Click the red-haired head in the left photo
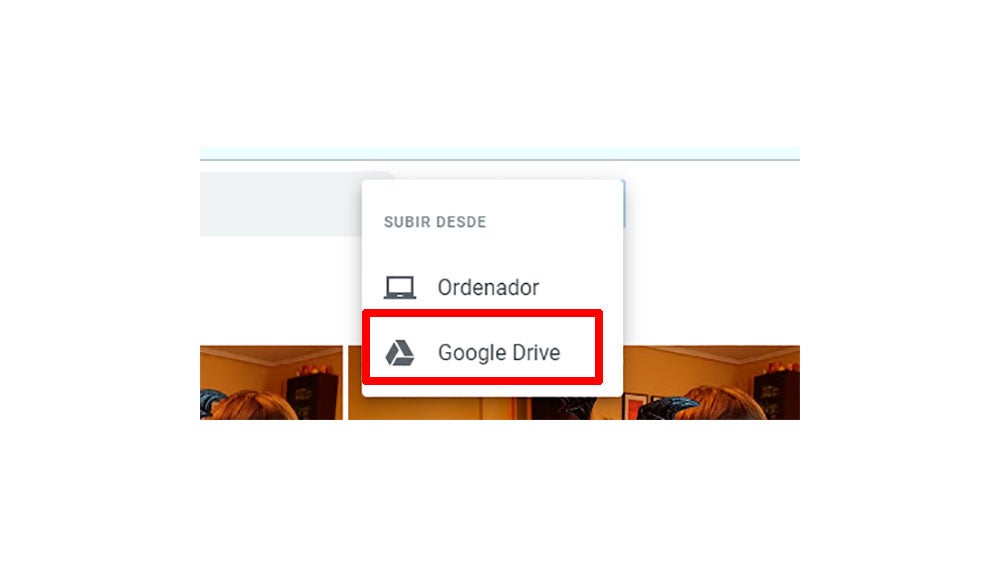1000x567 pixels. [252, 406]
